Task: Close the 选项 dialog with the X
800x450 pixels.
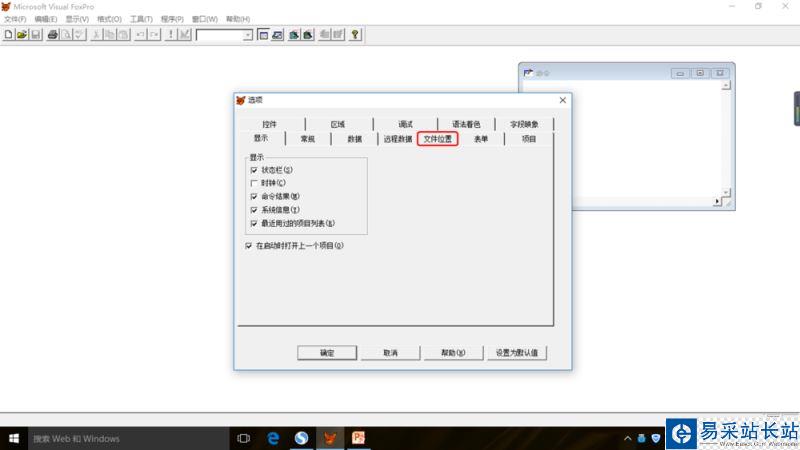Action: point(562,100)
